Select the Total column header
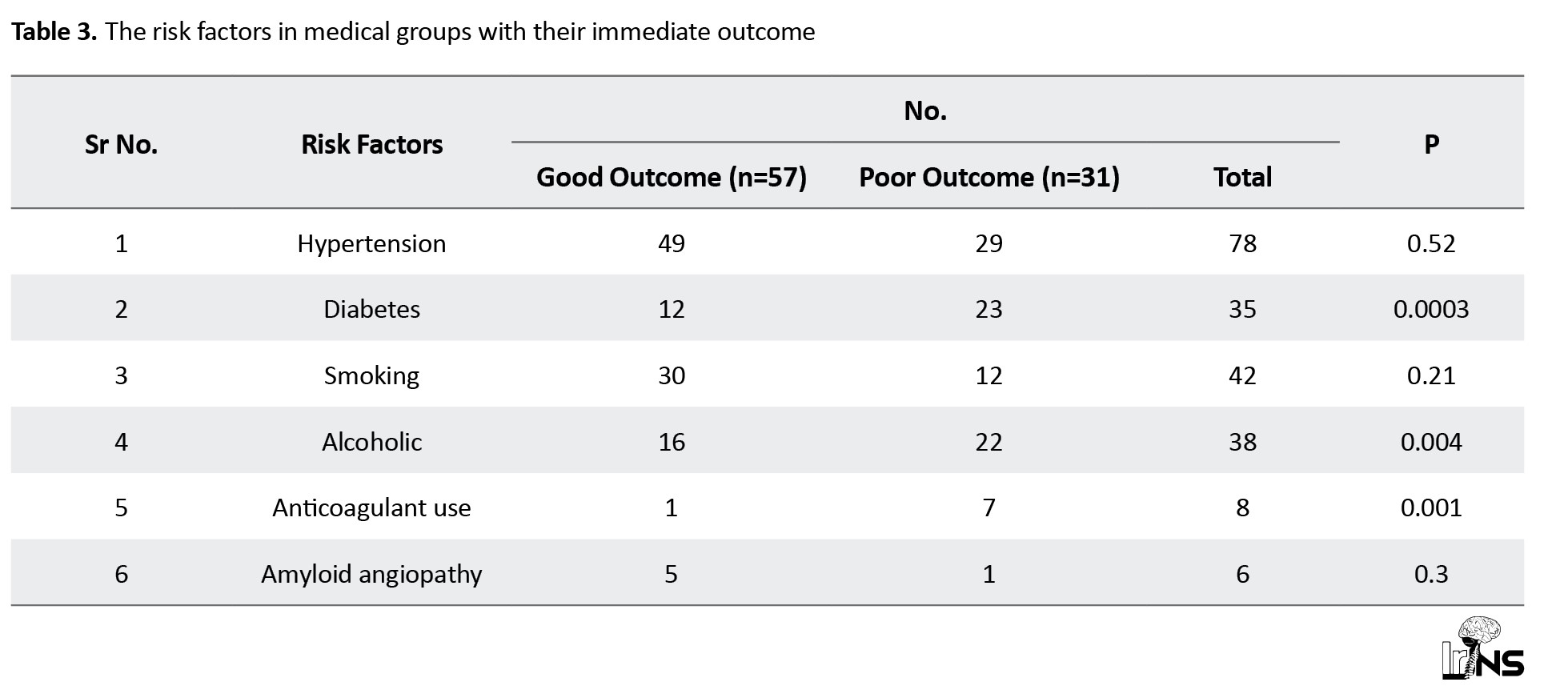The height and width of the screenshot is (694, 1568). click(x=1242, y=177)
